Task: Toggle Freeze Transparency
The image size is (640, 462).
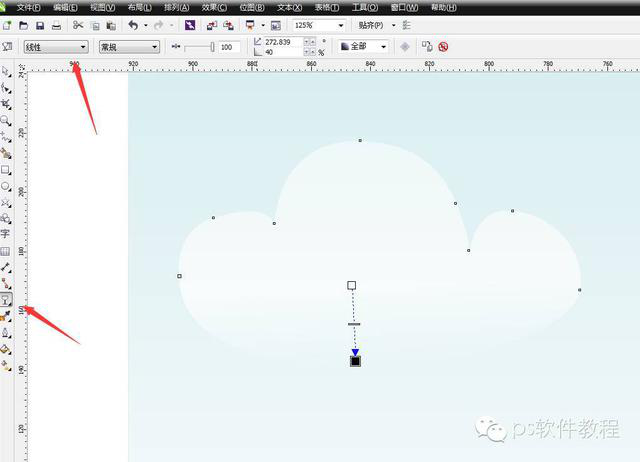Action: click(x=404, y=47)
